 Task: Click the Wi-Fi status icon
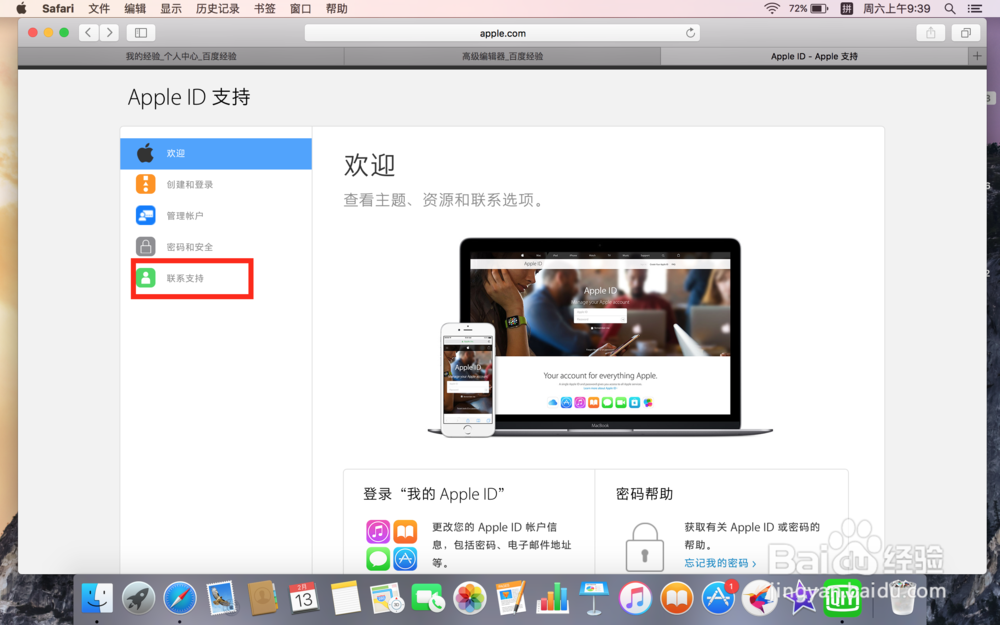pyautogui.click(x=772, y=8)
